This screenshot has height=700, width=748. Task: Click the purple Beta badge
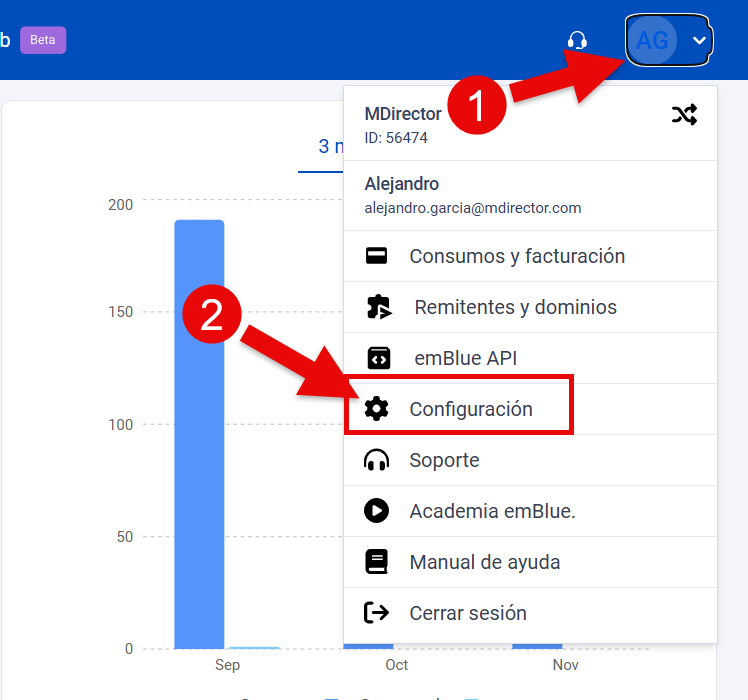[x=43, y=40]
